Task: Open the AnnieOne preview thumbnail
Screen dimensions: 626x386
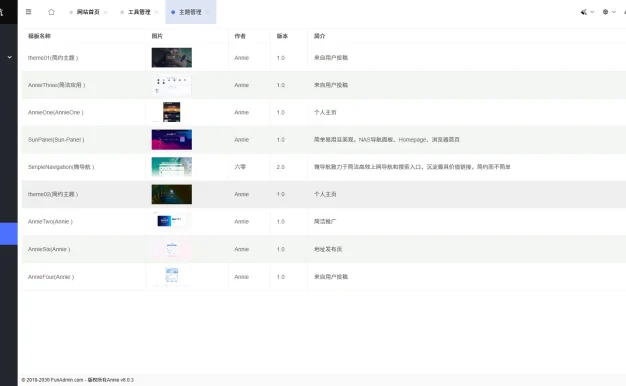Action: (x=172, y=112)
